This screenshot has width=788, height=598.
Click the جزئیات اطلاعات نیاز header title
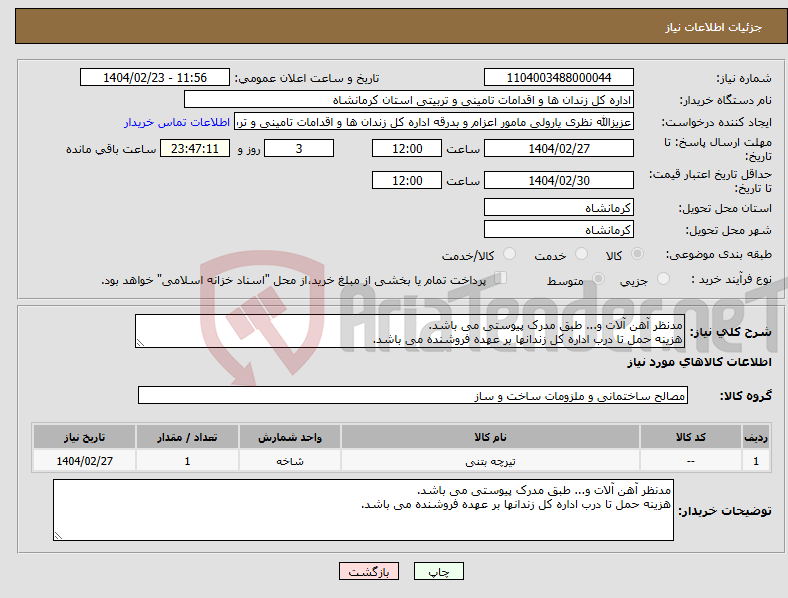click(713, 27)
